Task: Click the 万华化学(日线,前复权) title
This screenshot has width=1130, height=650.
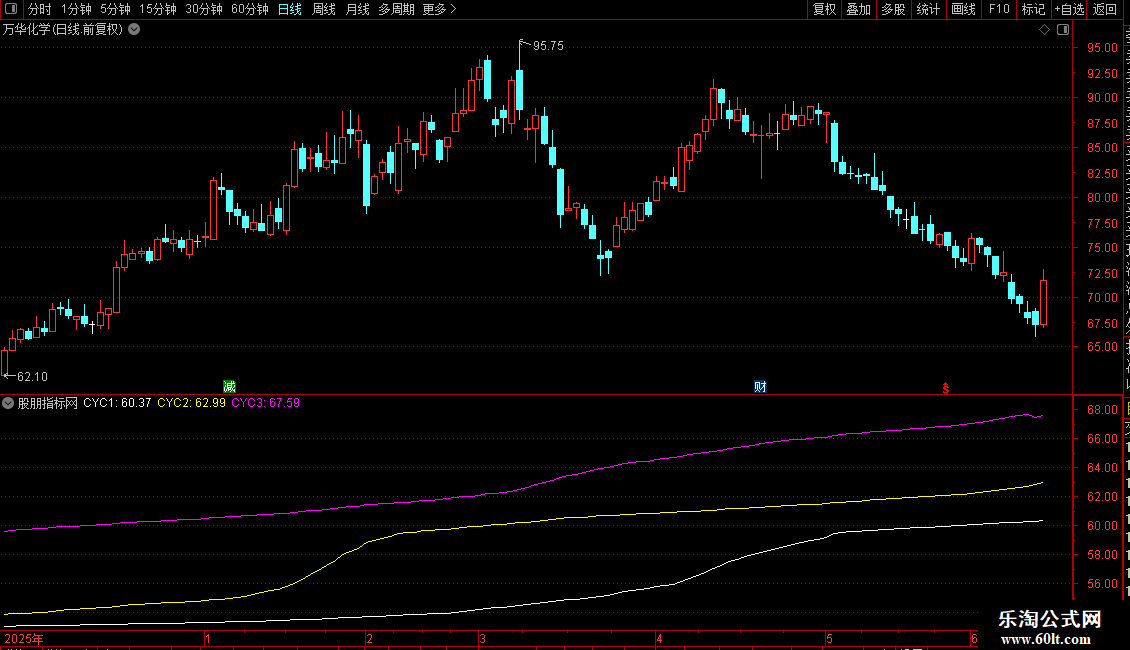Action: [x=63, y=30]
